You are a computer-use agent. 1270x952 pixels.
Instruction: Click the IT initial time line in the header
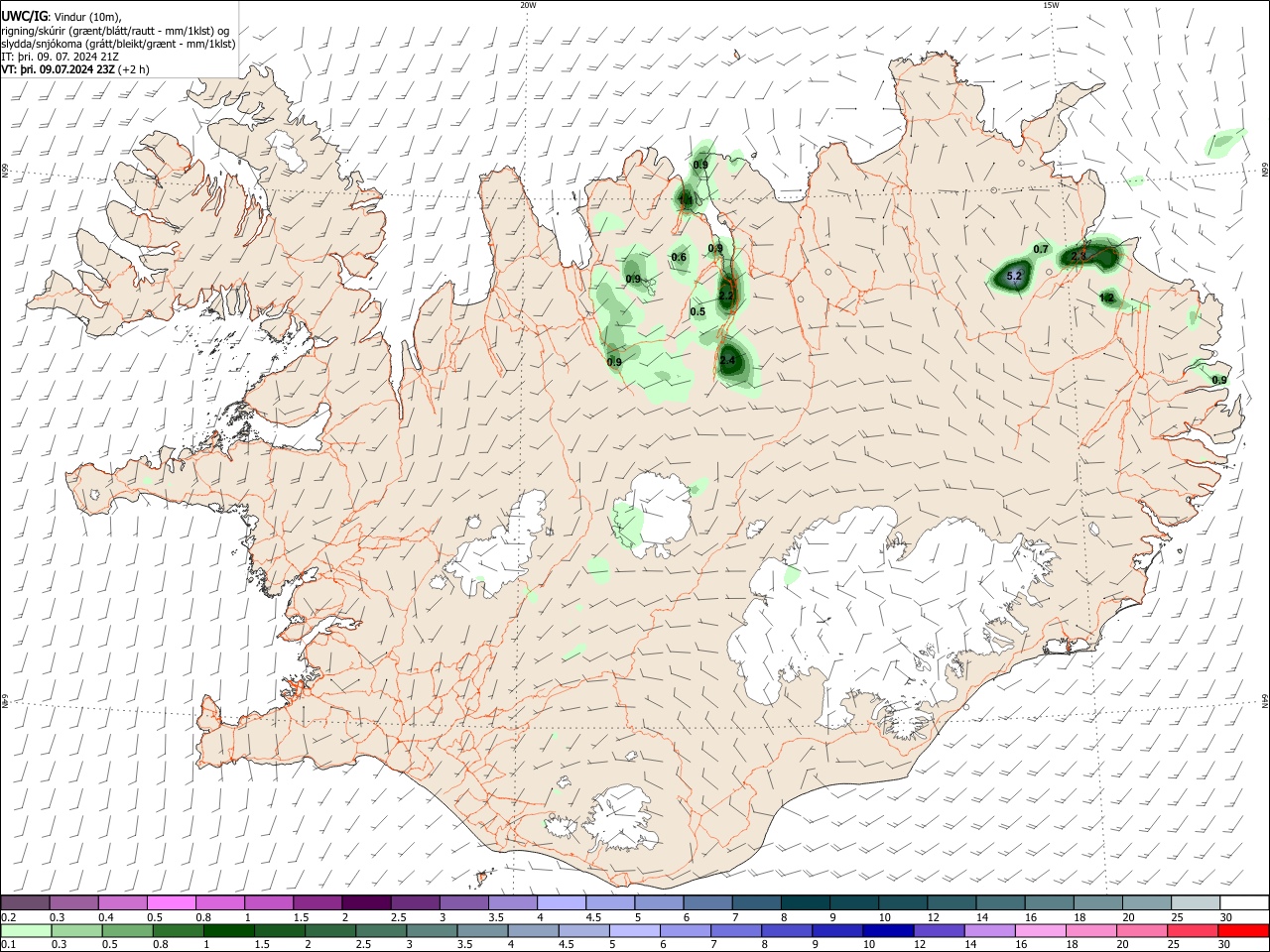[61, 57]
